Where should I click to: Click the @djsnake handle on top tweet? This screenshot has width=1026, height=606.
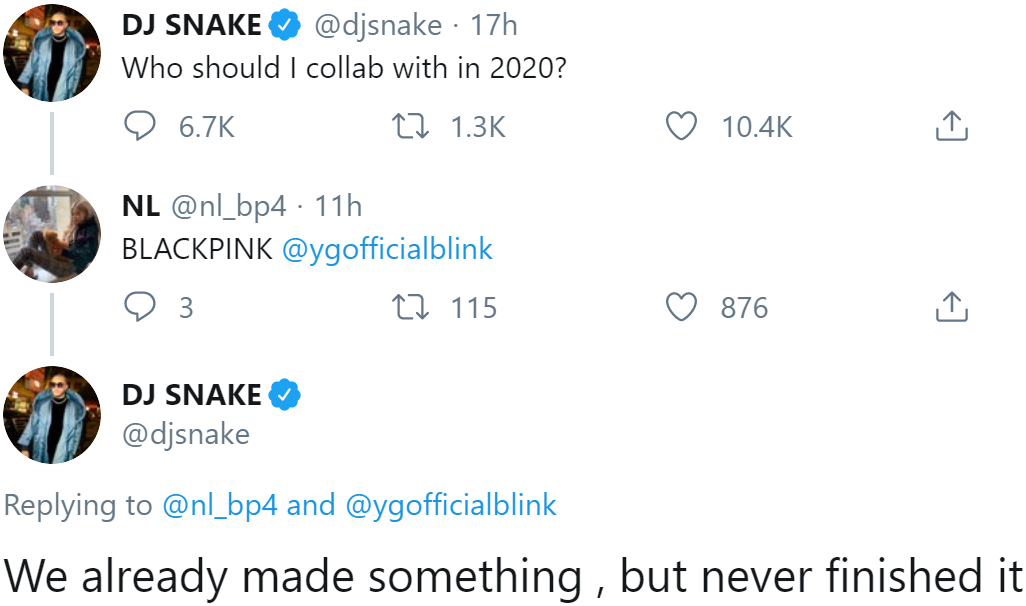click(378, 25)
